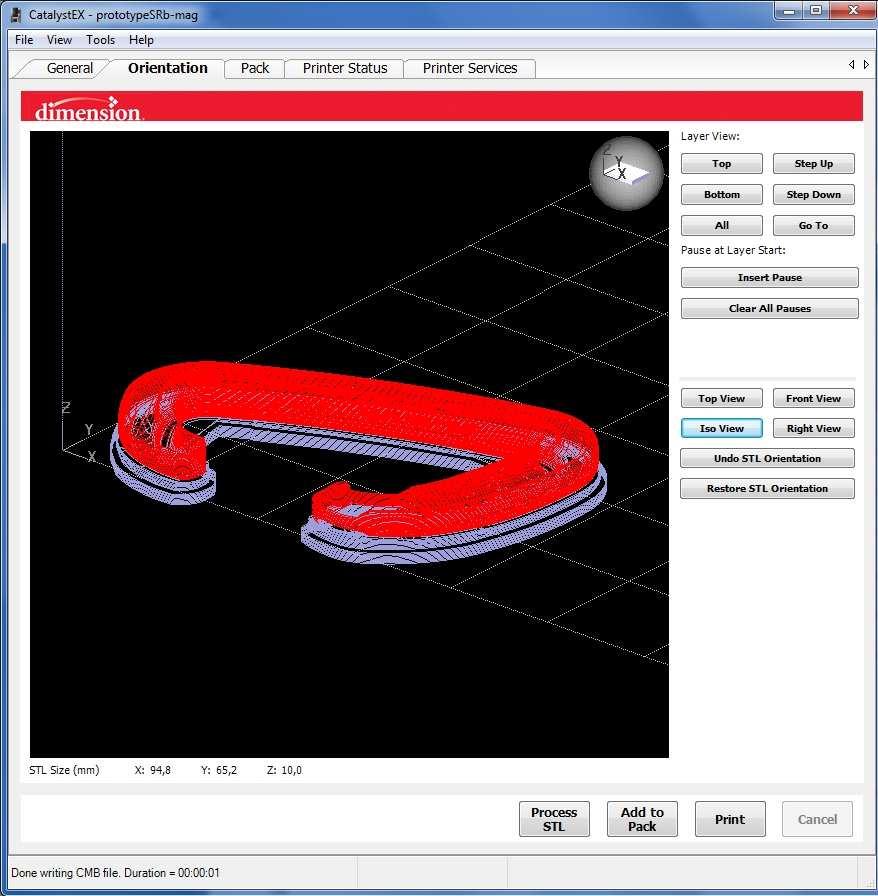Viewport: 878px width, 896px height.
Task: Click the STL Y size value 65,2
Action: 226,770
